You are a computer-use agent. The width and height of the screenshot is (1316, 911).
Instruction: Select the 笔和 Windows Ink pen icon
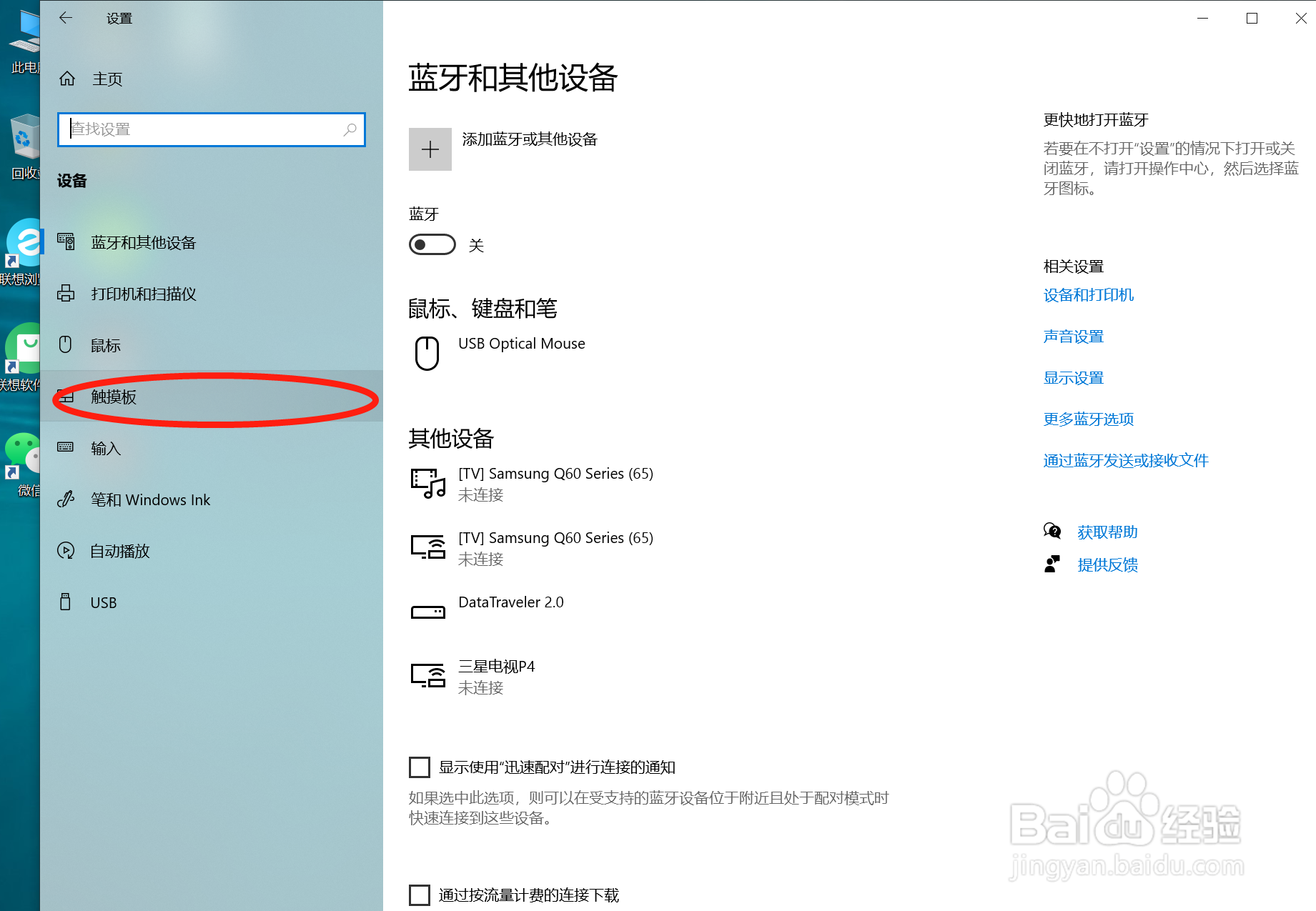pos(65,499)
